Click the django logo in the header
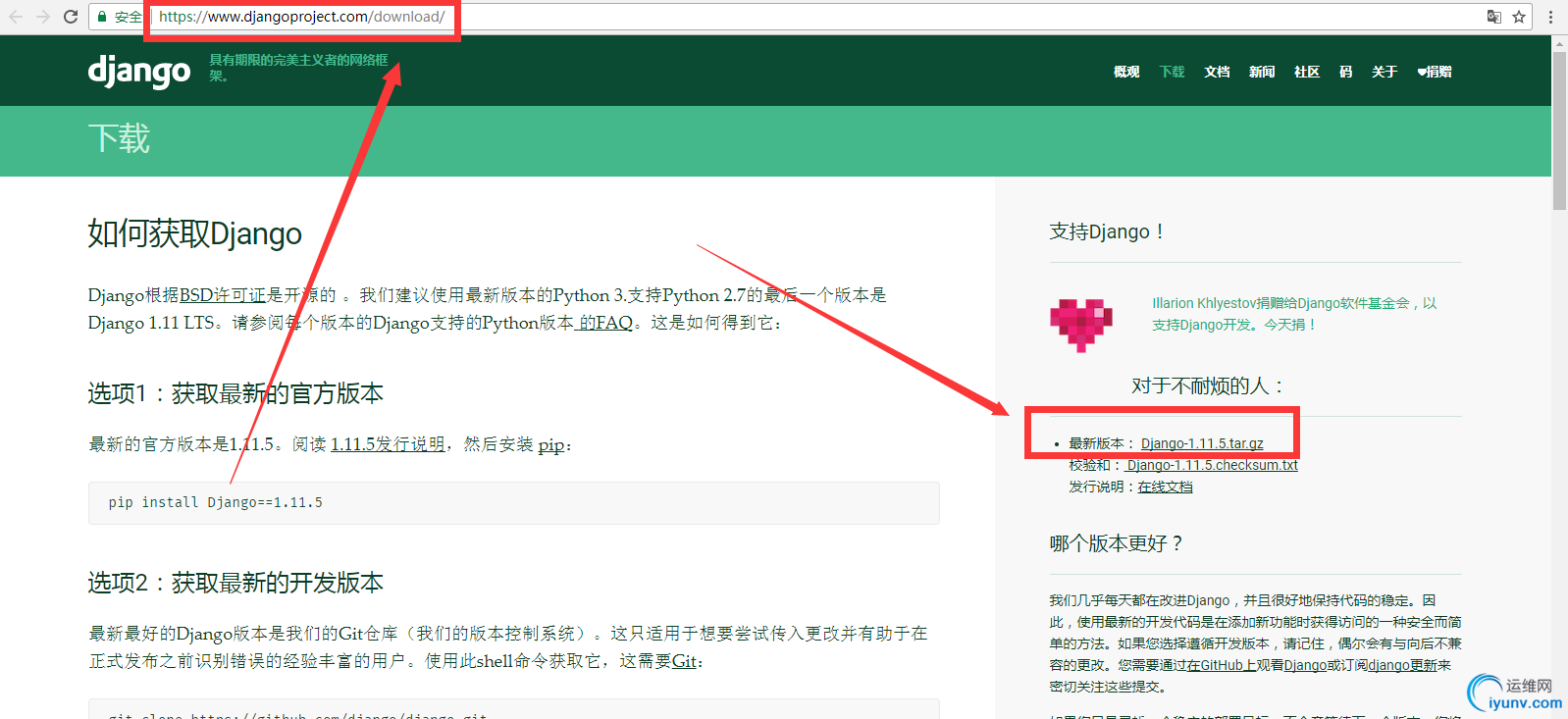This screenshot has width=1568, height=719. tap(139, 72)
